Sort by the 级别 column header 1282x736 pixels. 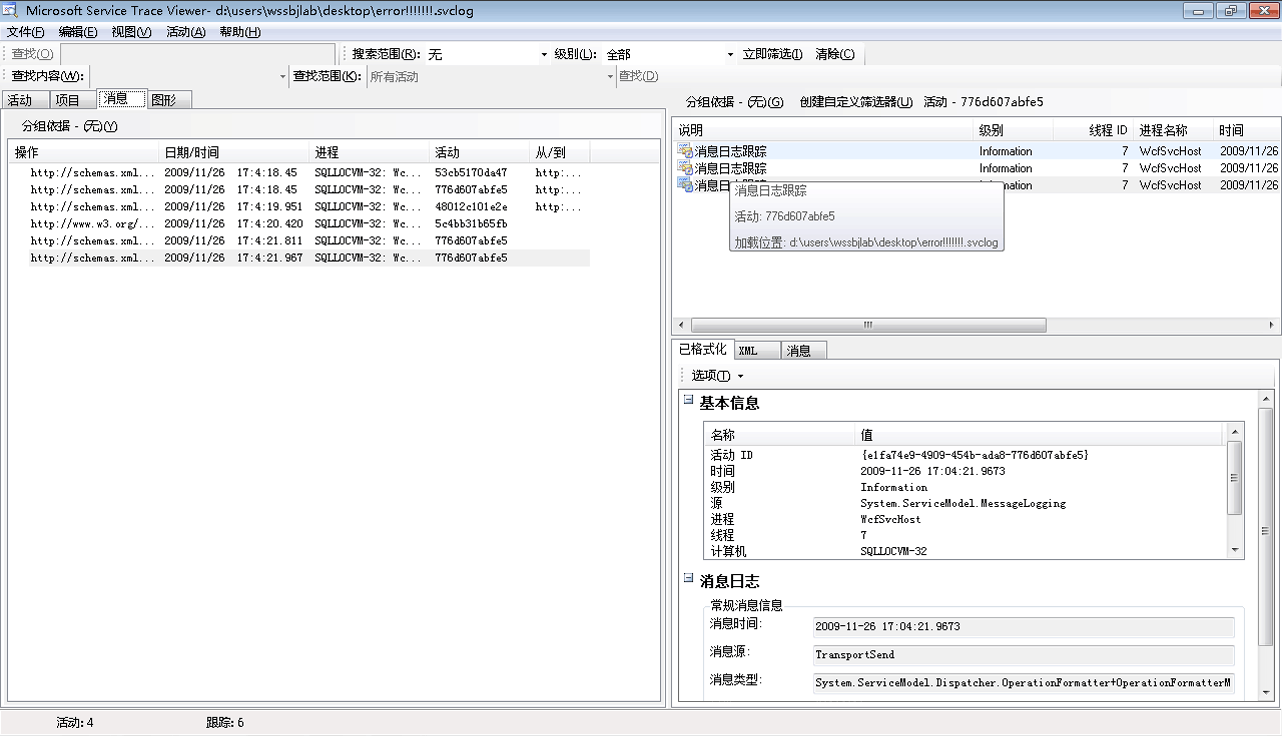coord(1014,130)
